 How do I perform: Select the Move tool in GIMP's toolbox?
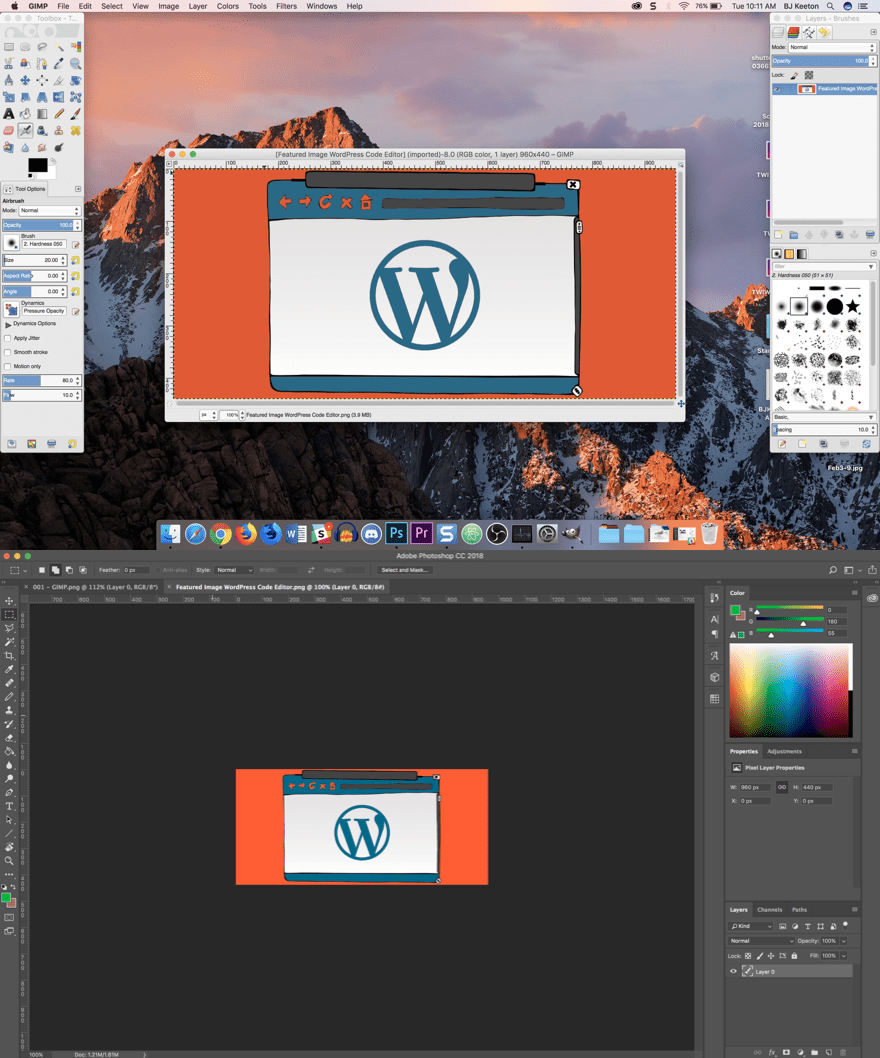point(25,80)
